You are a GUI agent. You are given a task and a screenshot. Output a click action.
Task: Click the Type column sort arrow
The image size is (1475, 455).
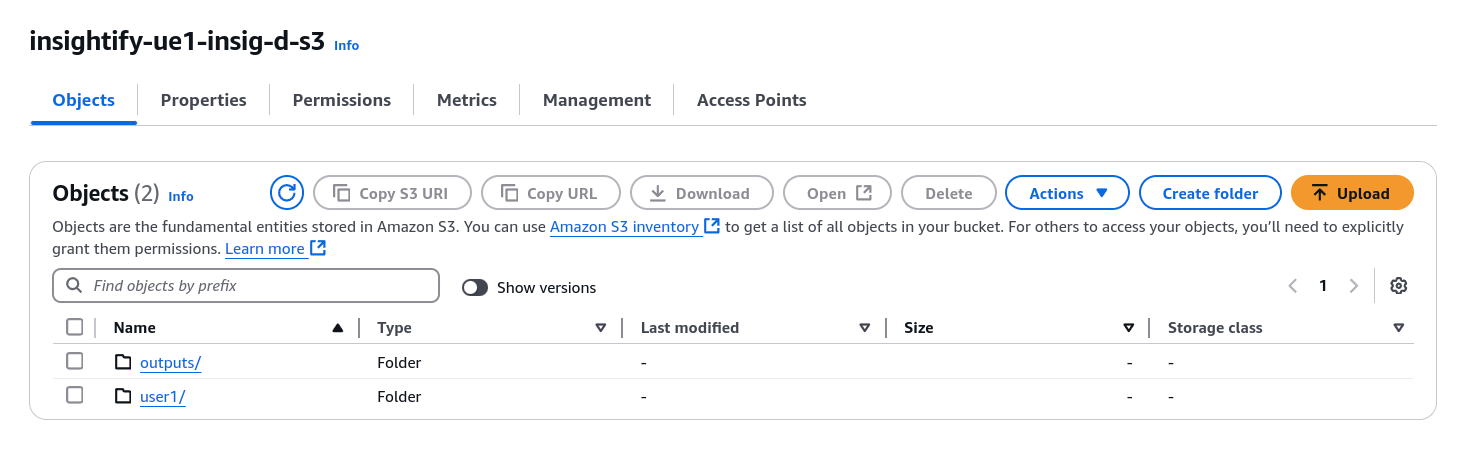pos(601,328)
